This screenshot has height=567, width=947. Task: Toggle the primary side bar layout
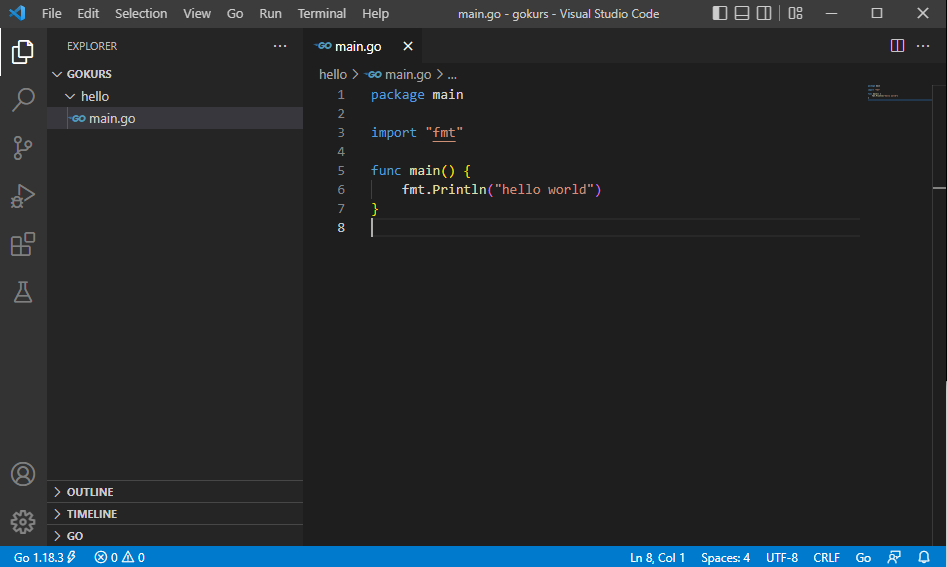719,13
